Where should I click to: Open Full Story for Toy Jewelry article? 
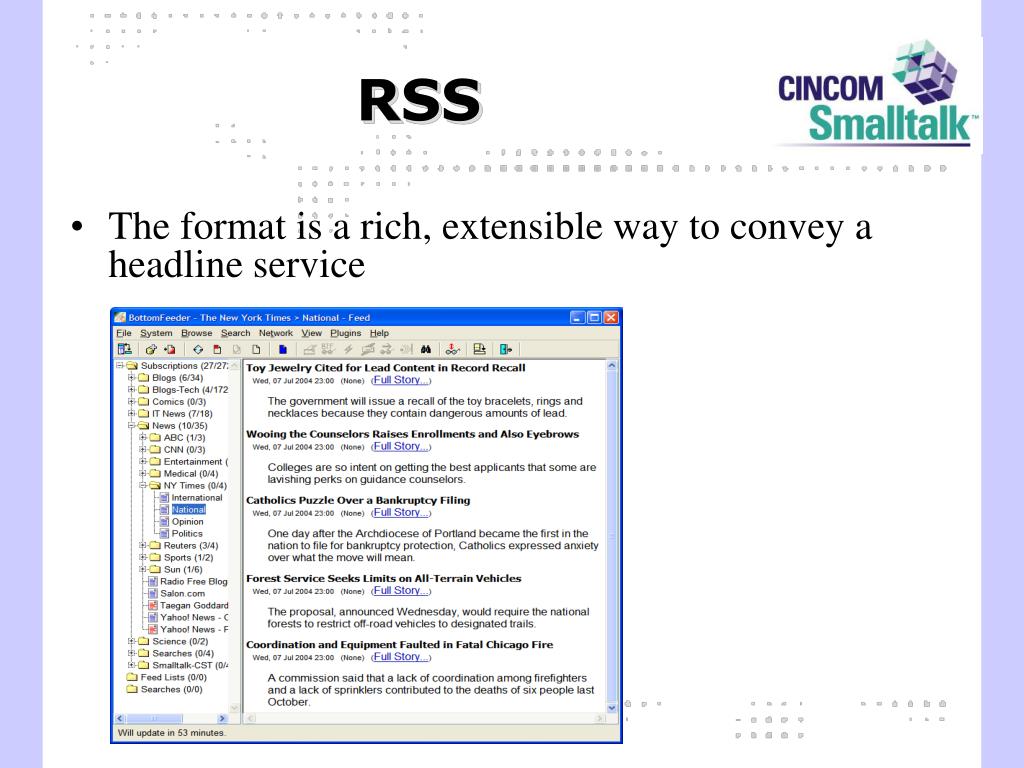point(400,380)
